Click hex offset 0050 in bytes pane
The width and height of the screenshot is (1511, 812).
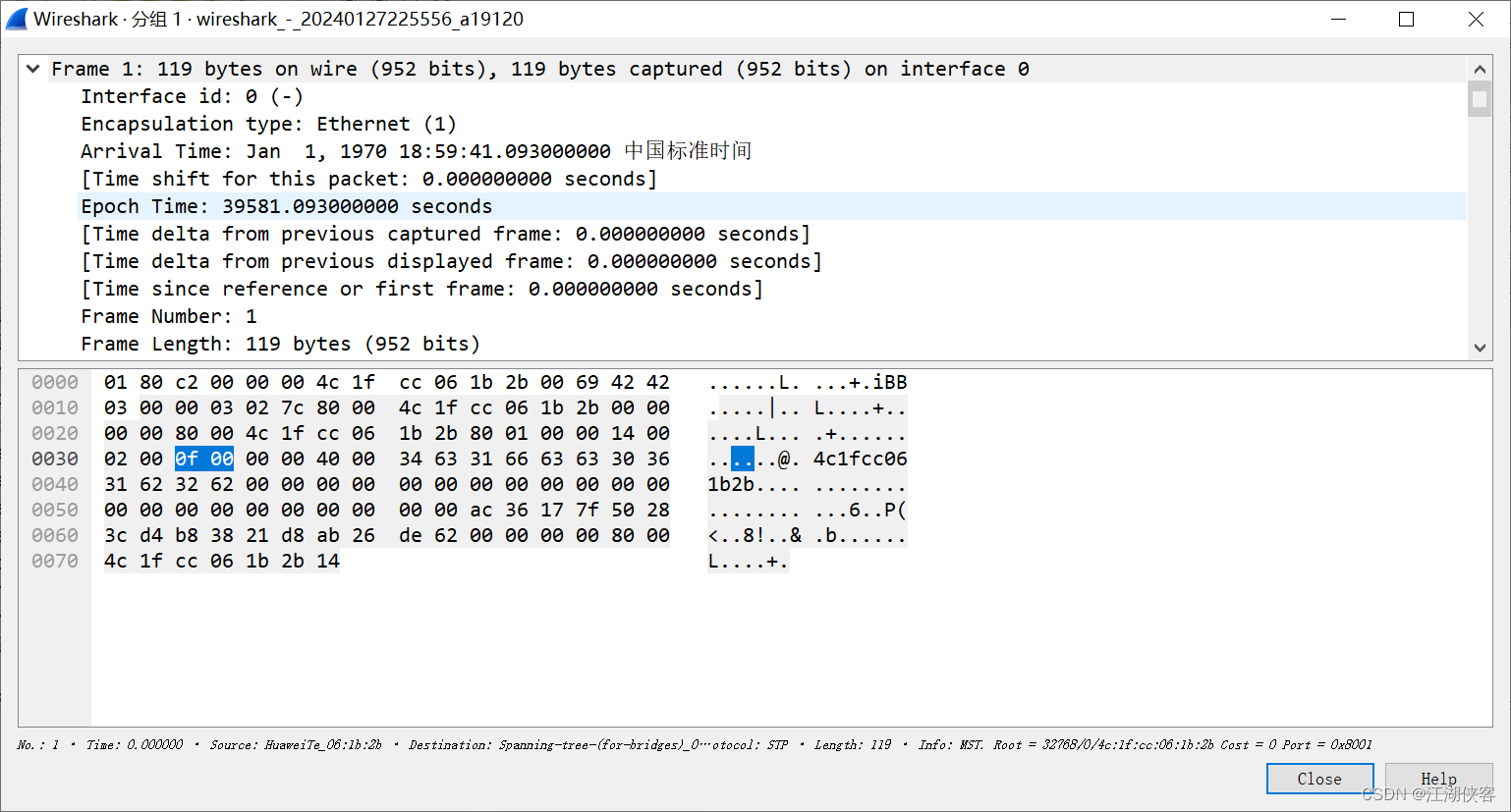tap(55, 510)
